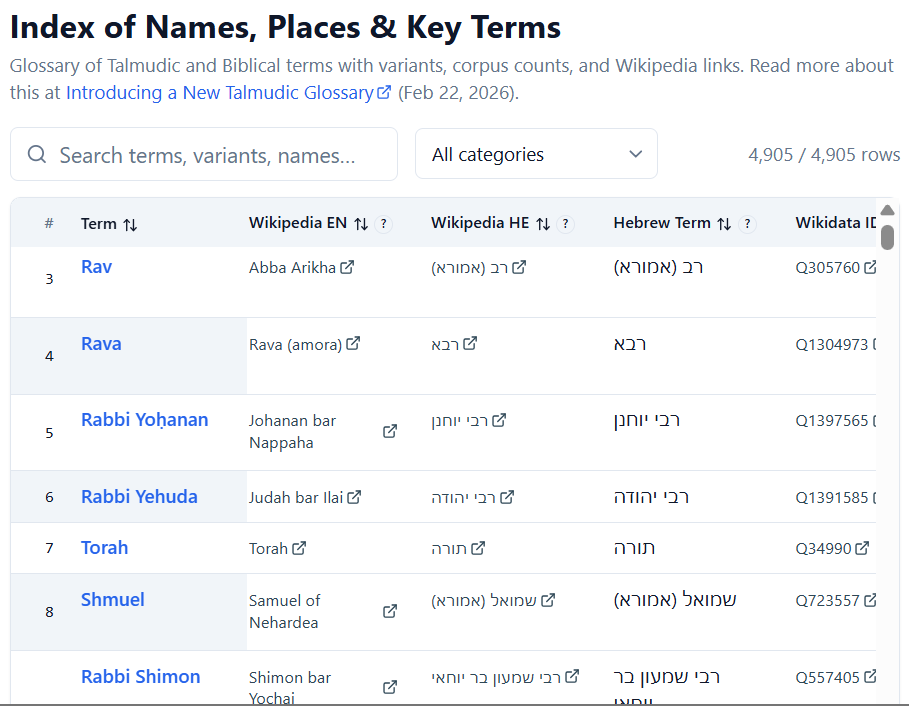909x706 pixels.
Task: Click external link icon after Q34990
Action: tap(862, 548)
